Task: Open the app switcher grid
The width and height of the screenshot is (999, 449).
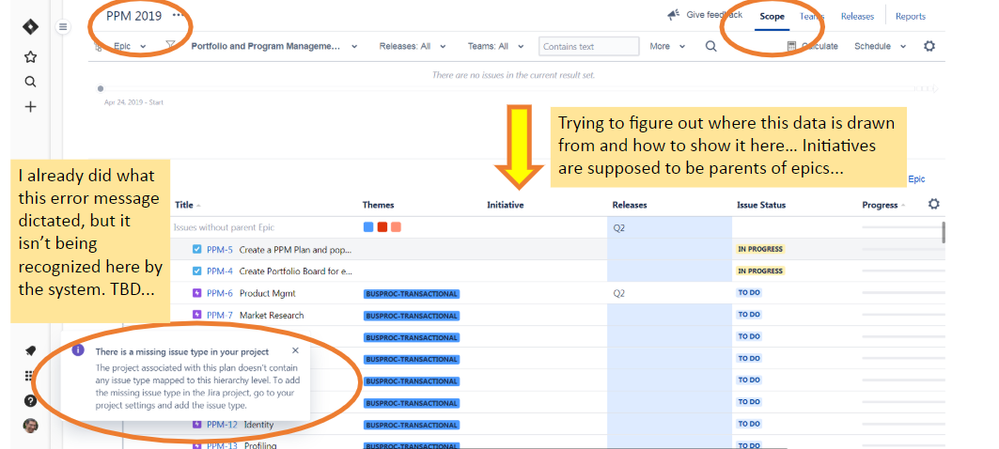Action: click(29, 376)
